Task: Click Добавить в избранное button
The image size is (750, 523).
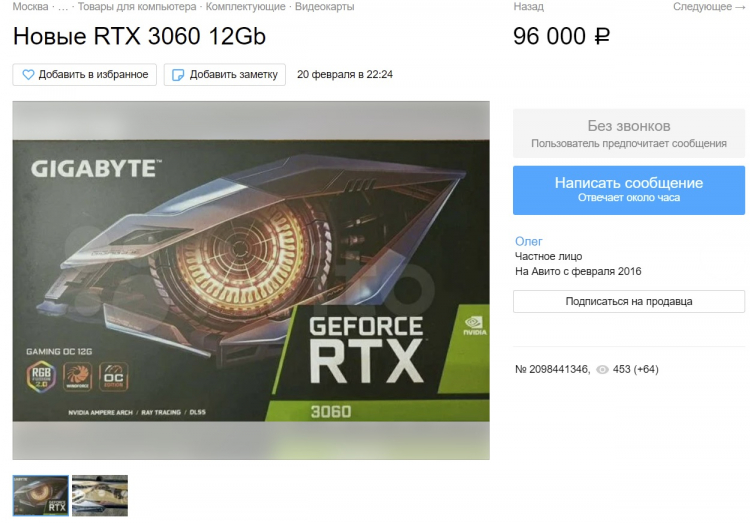Action: click(x=85, y=75)
